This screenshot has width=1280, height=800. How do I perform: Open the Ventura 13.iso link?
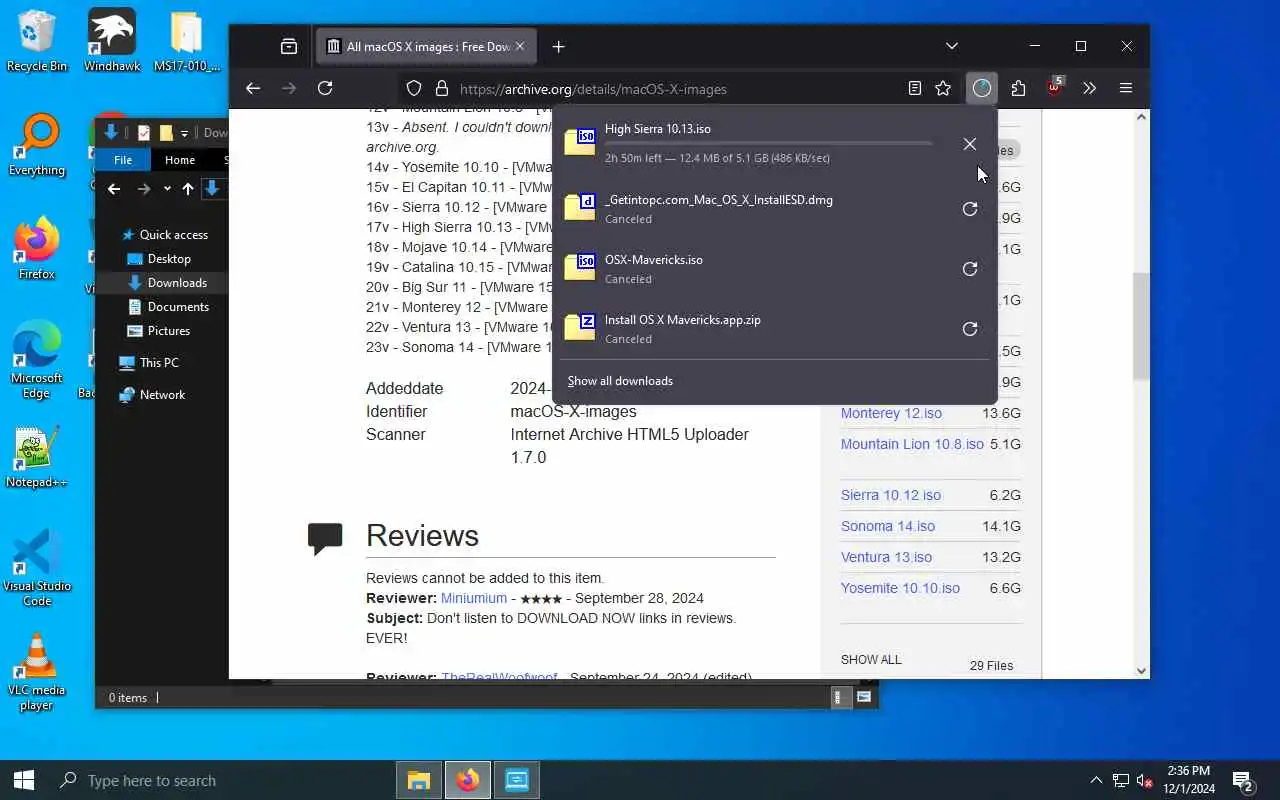coord(886,557)
